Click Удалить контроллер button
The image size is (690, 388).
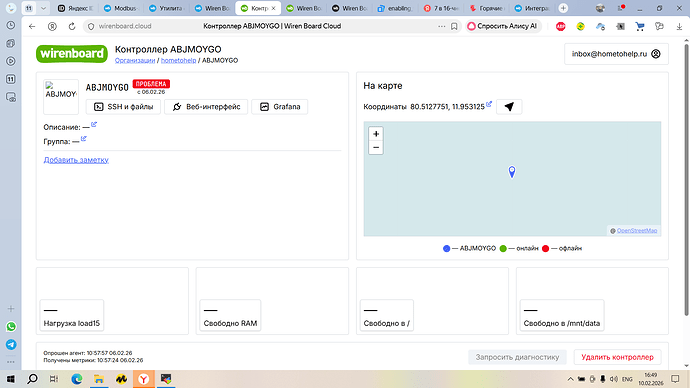[617, 357]
